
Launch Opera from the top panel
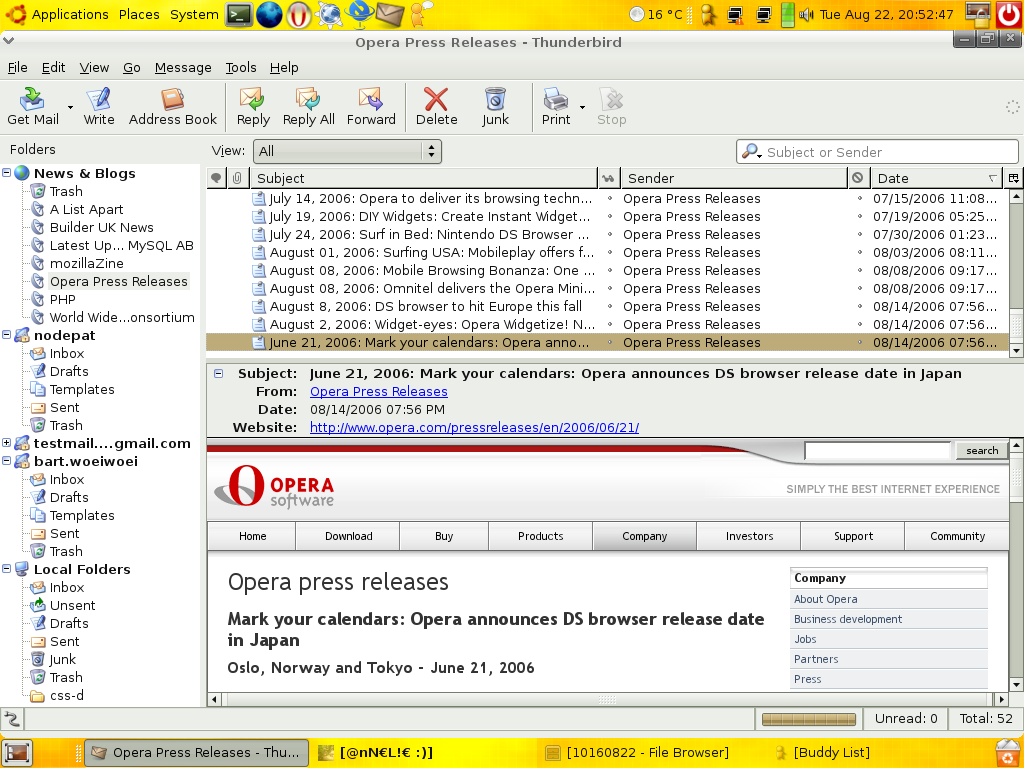299,14
